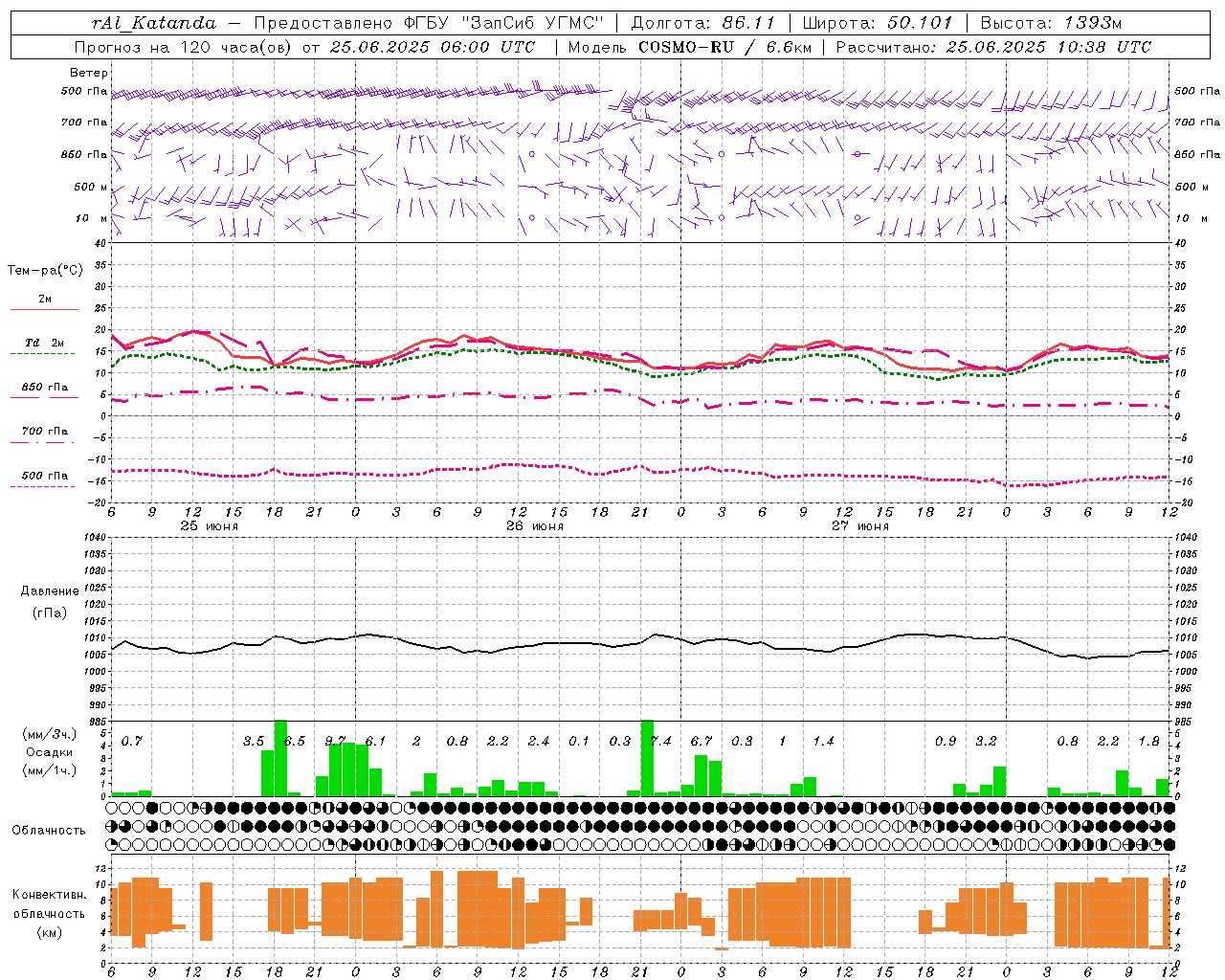
Task: Click the station name rAi_Katanda in header
Action: coord(154,23)
